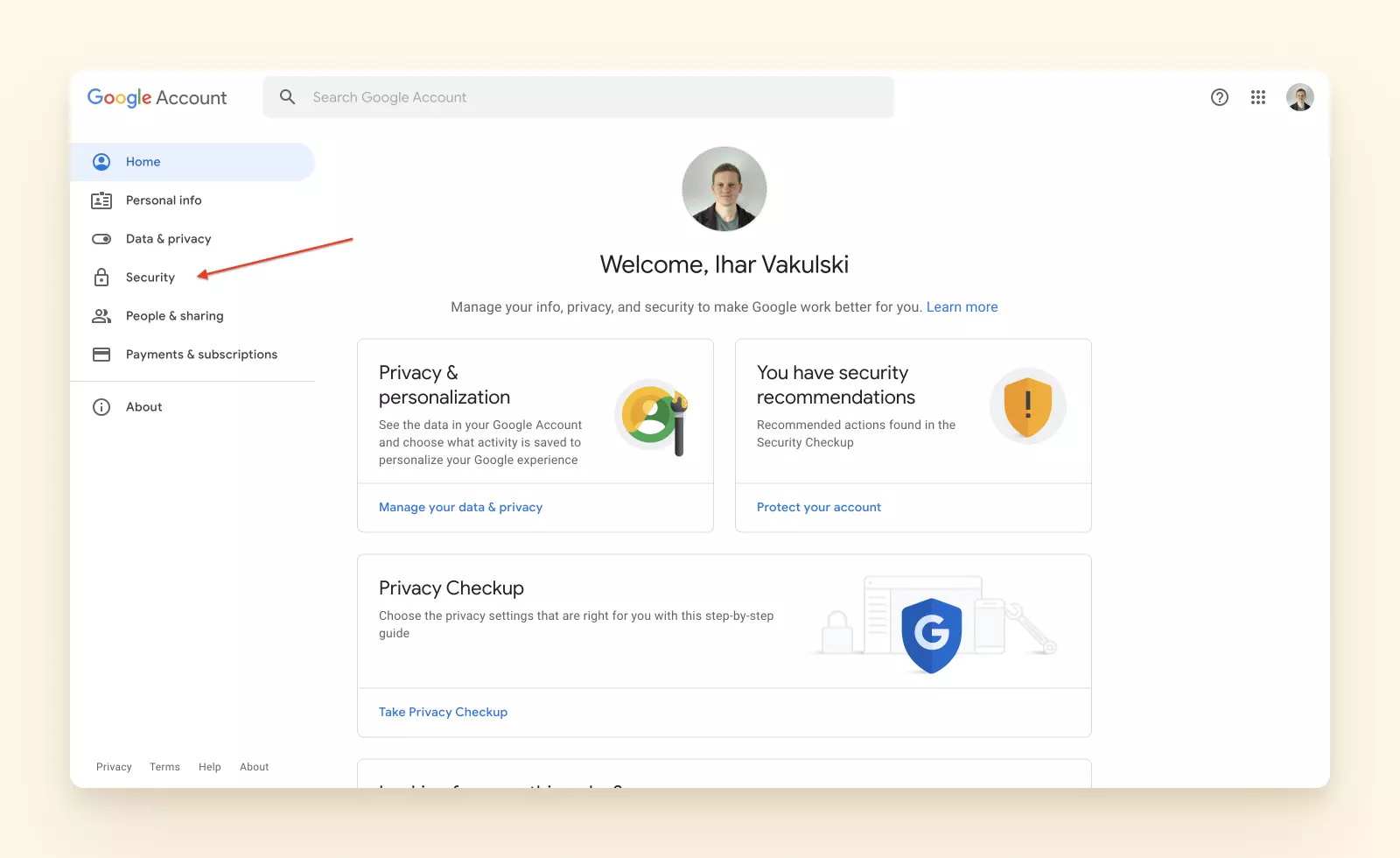Click the Payments card icon in sidebar
The height and width of the screenshot is (858, 1400).
point(101,355)
